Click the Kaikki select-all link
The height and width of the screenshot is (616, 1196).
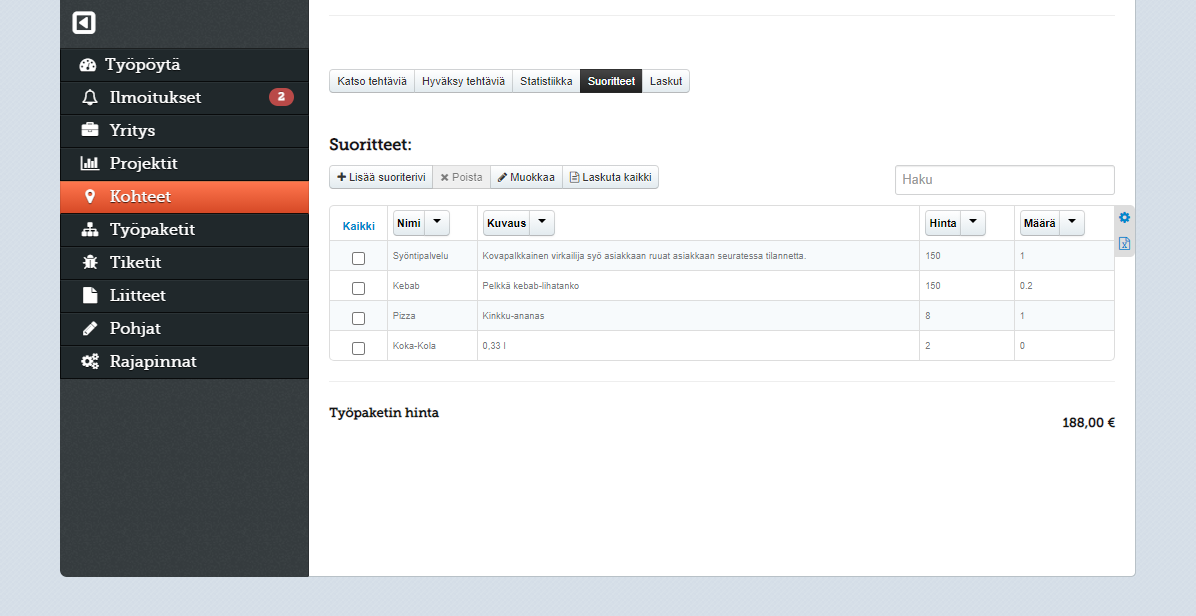click(358, 226)
